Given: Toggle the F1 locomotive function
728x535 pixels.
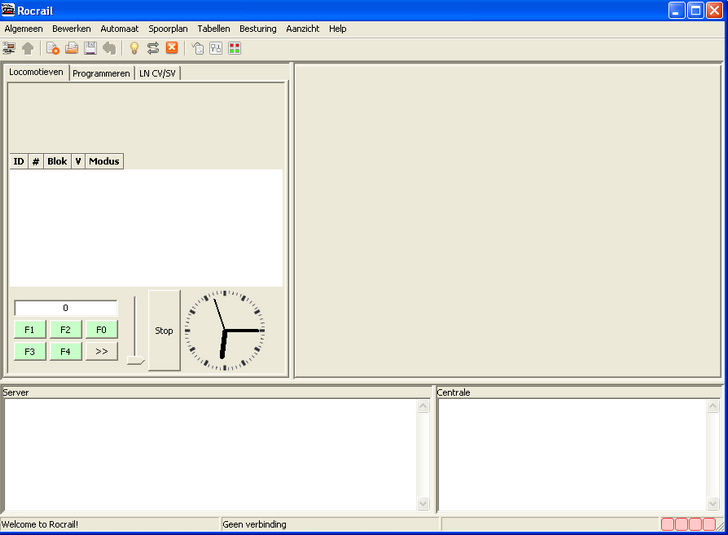Looking at the screenshot, I should point(30,330).
